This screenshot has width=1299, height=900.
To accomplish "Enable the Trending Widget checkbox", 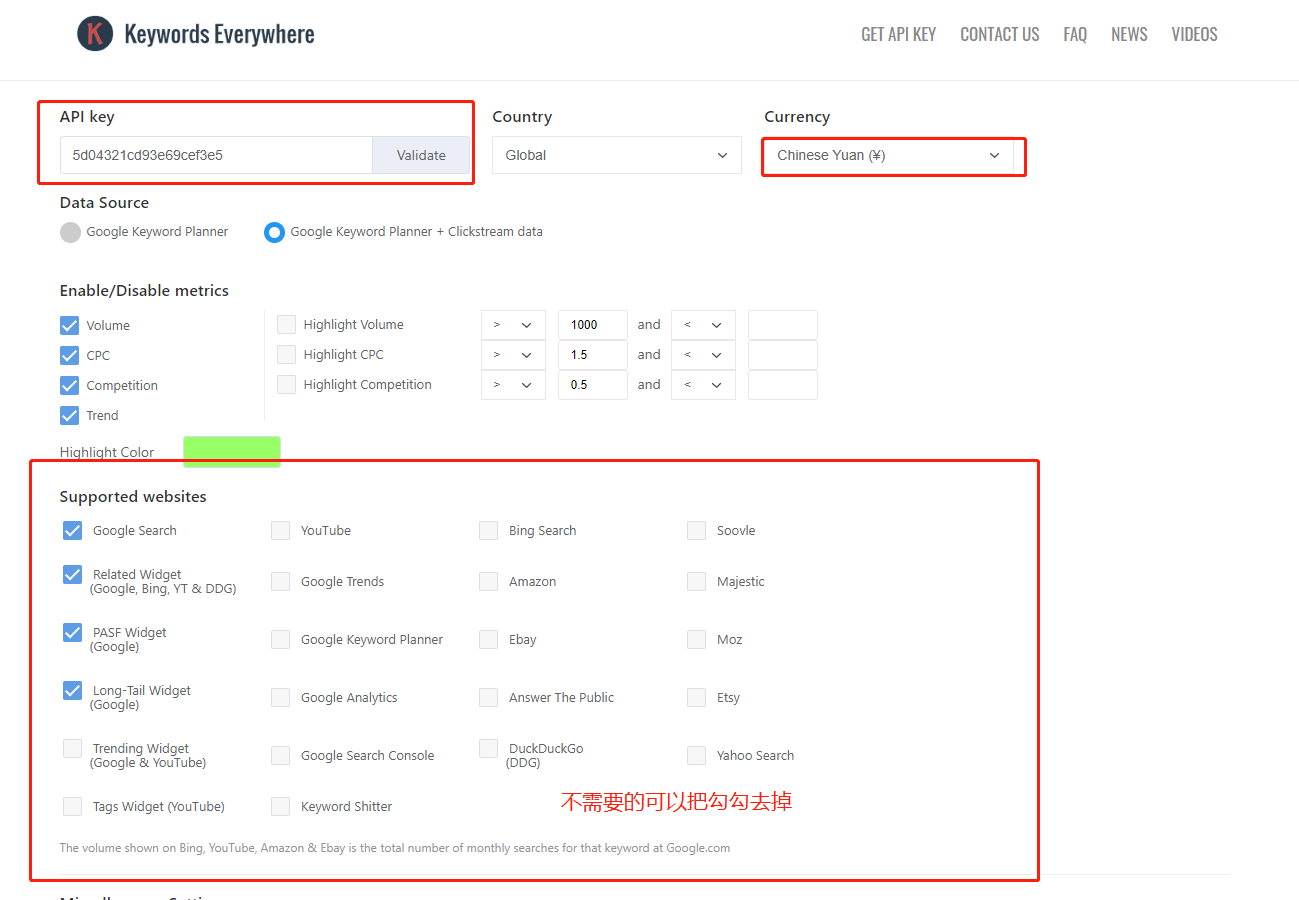I will (72, 748).
